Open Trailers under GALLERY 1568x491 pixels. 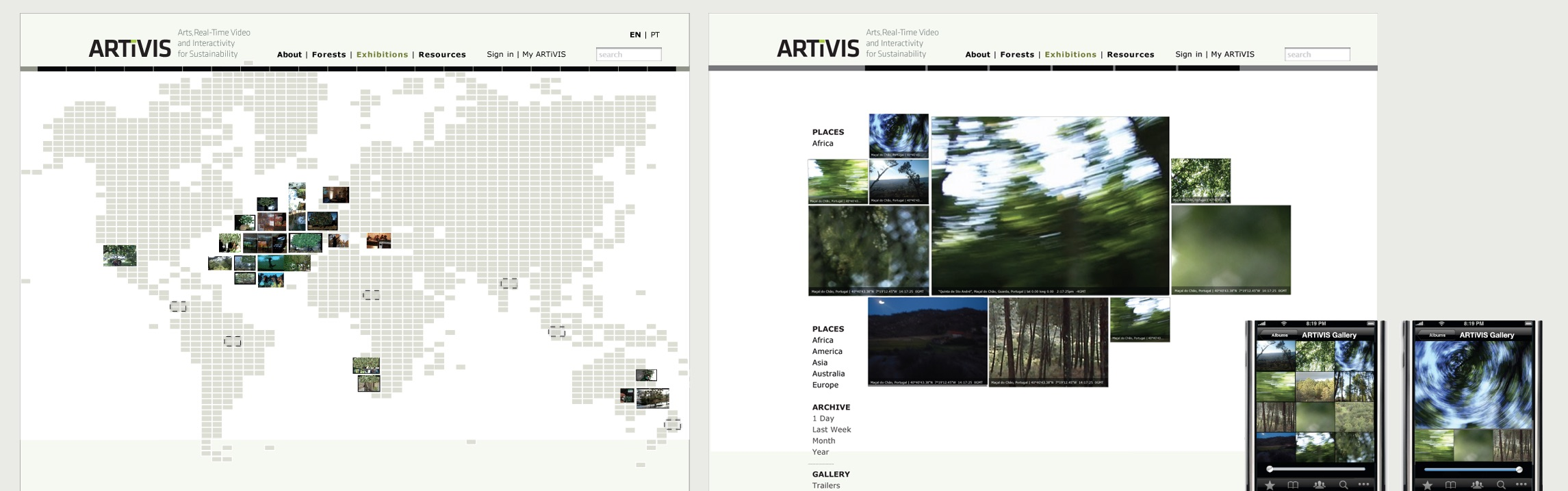pos(826,486)
